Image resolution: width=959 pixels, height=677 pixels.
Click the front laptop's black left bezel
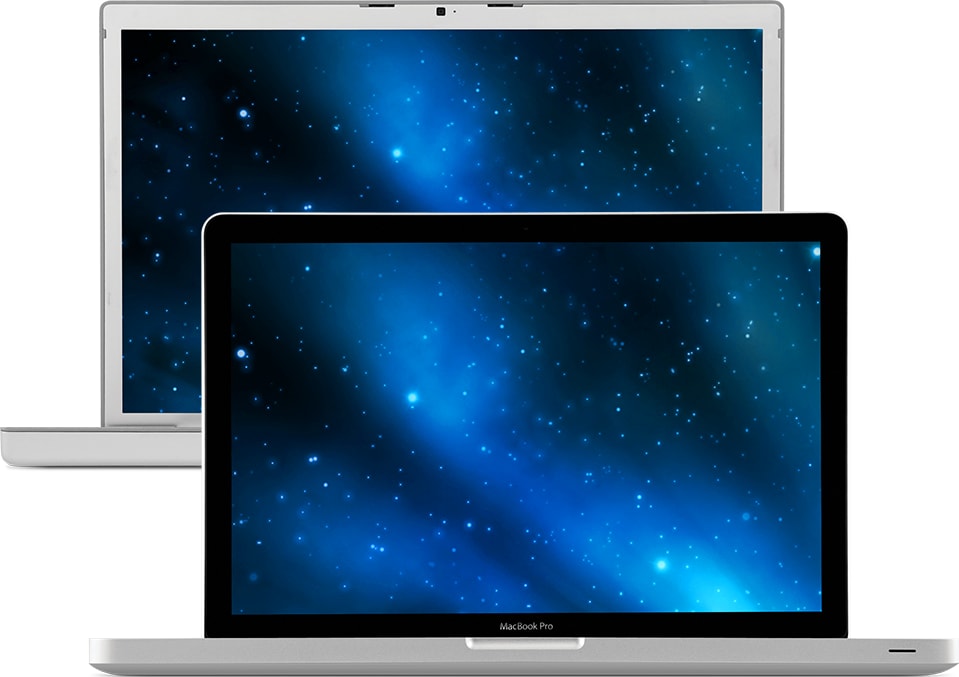coord(217,430)
